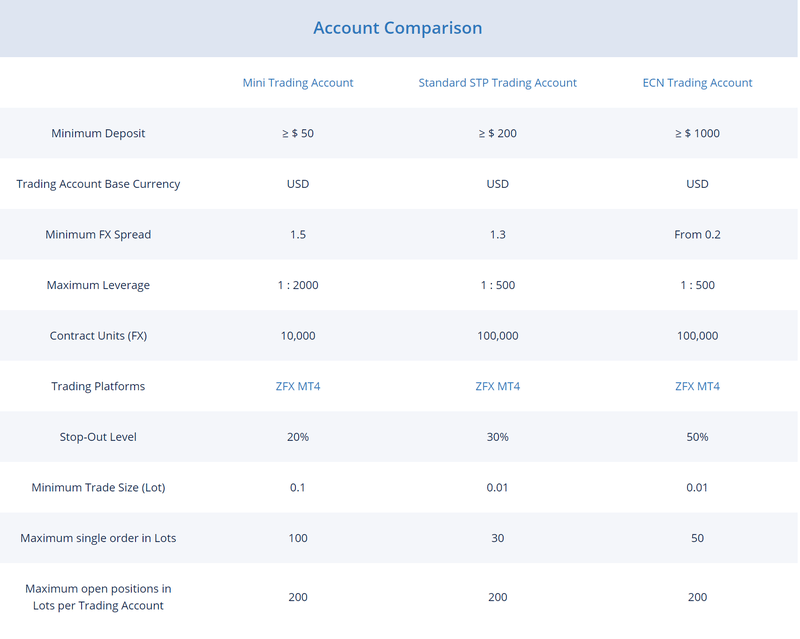Click the ≥ $ 1000 minimum deposit value
Screen dimensions: 800x639
point(697,134)
